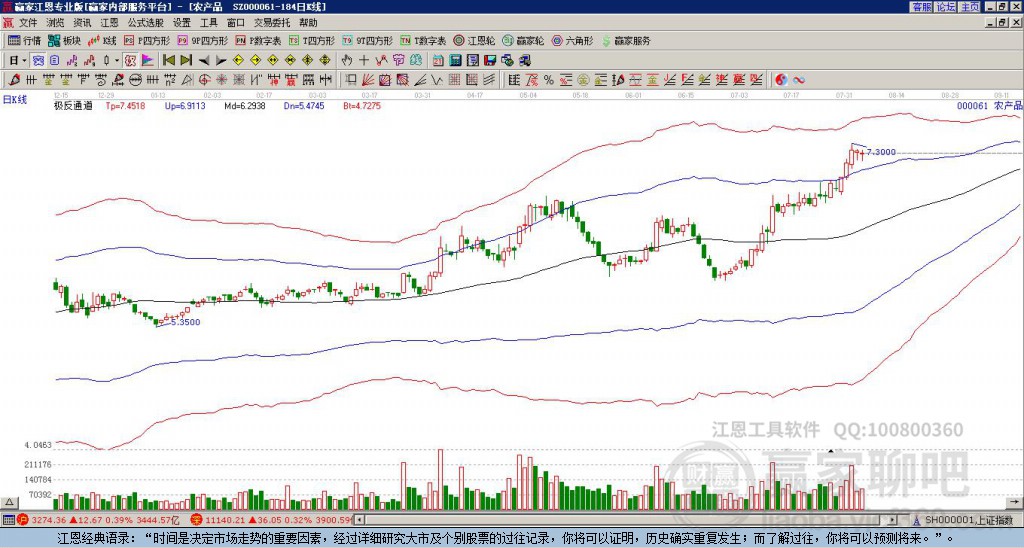Jump to first bar with green skip-back icon
Screen dimensions: 1024x548
pyautogui.click(x=169, y=61)
